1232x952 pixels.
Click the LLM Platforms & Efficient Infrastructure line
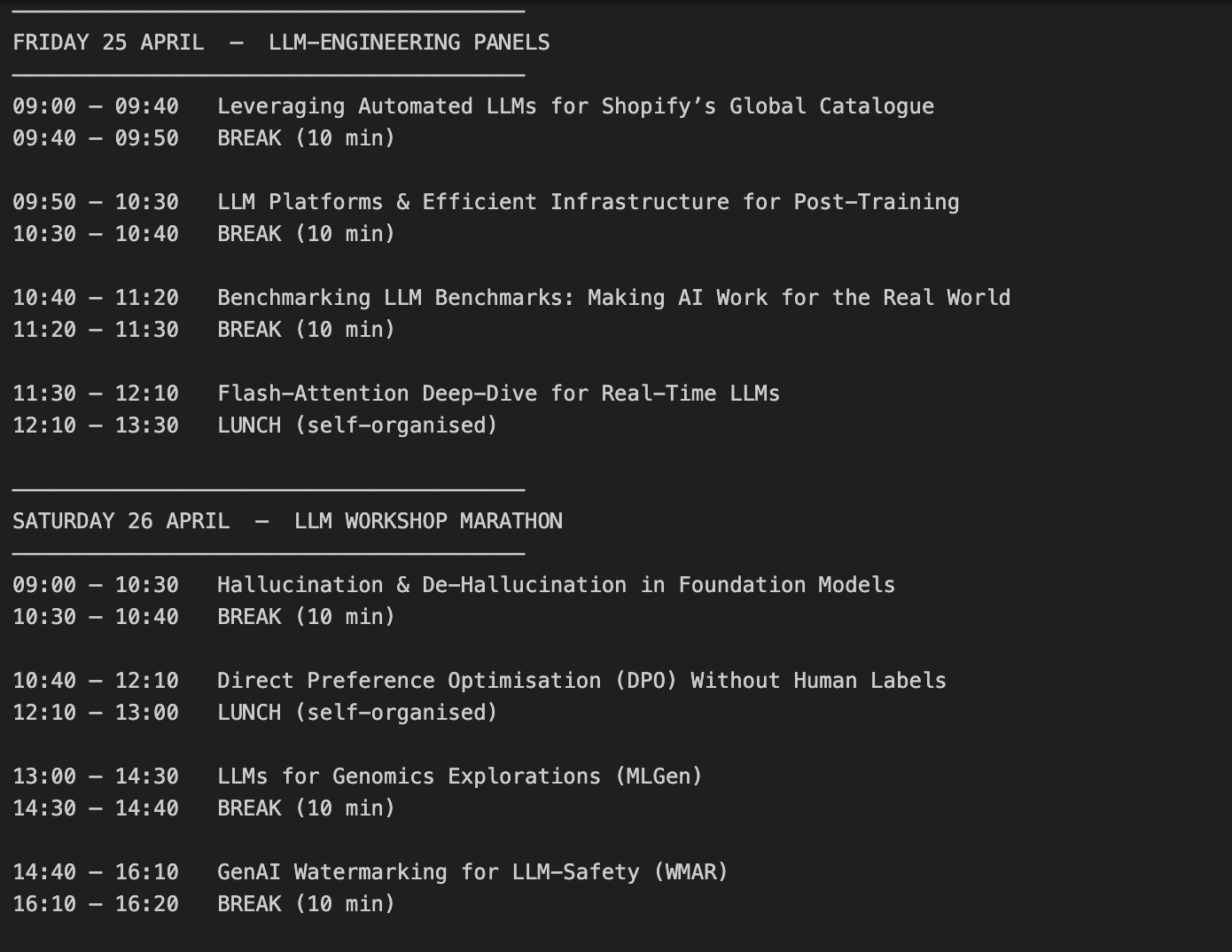point(486,201)
